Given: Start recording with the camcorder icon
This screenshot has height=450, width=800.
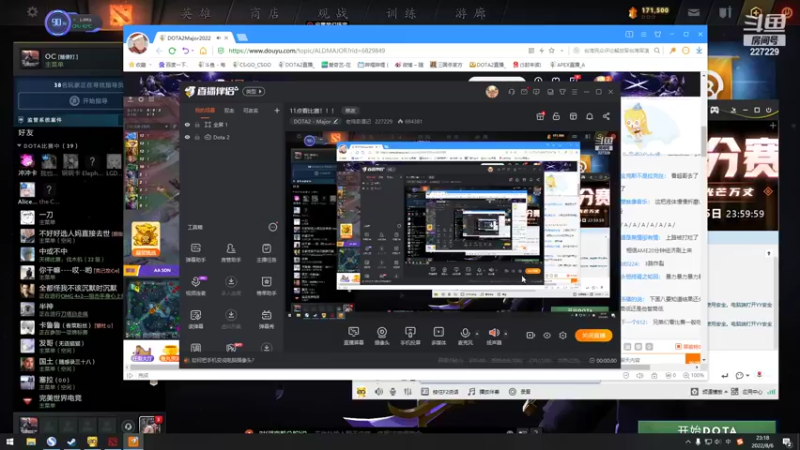Looking at the screenshot, I should pyautogui.click(x=531, y=335).
